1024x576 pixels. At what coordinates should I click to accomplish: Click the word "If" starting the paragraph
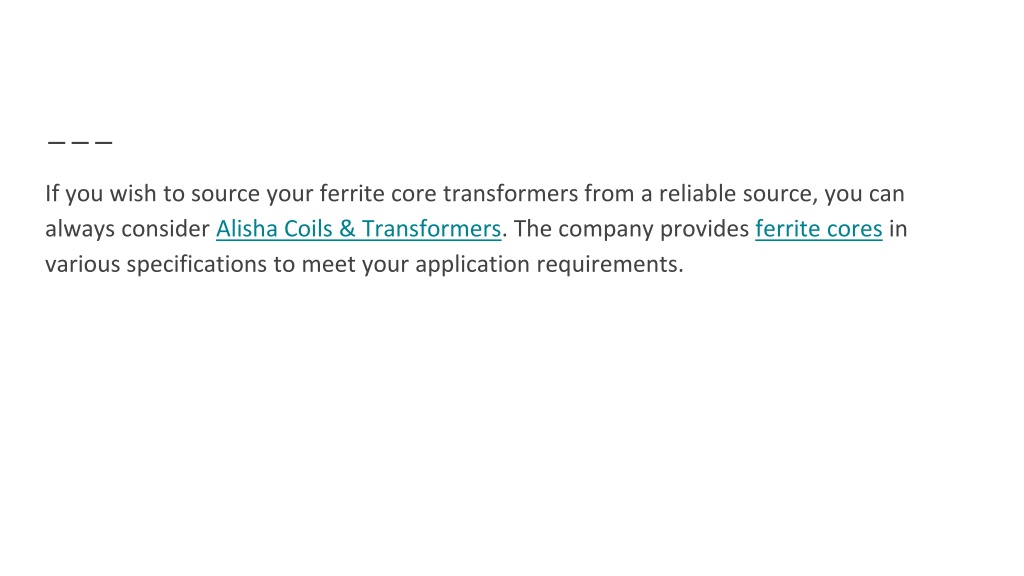(x=52, y=193)
